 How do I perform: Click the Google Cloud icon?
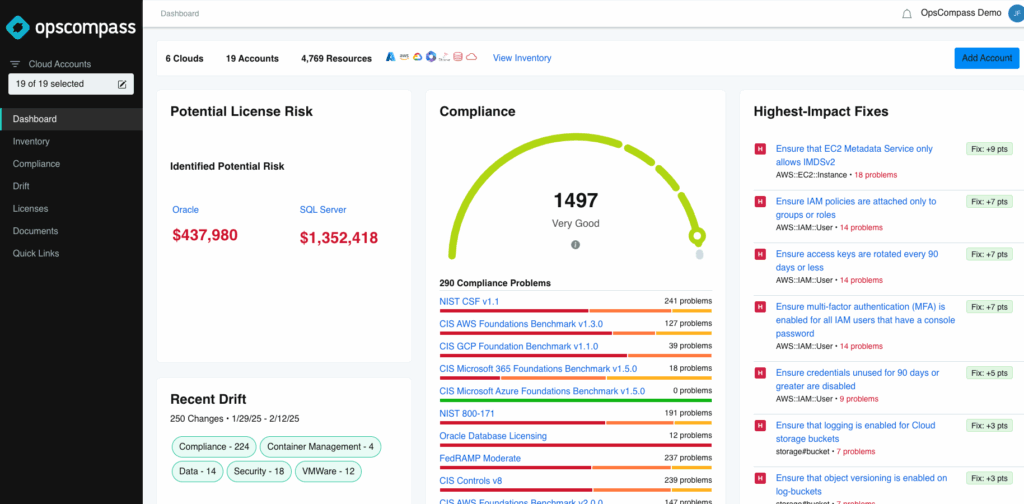pyautogui.click(x=417, y=57)
